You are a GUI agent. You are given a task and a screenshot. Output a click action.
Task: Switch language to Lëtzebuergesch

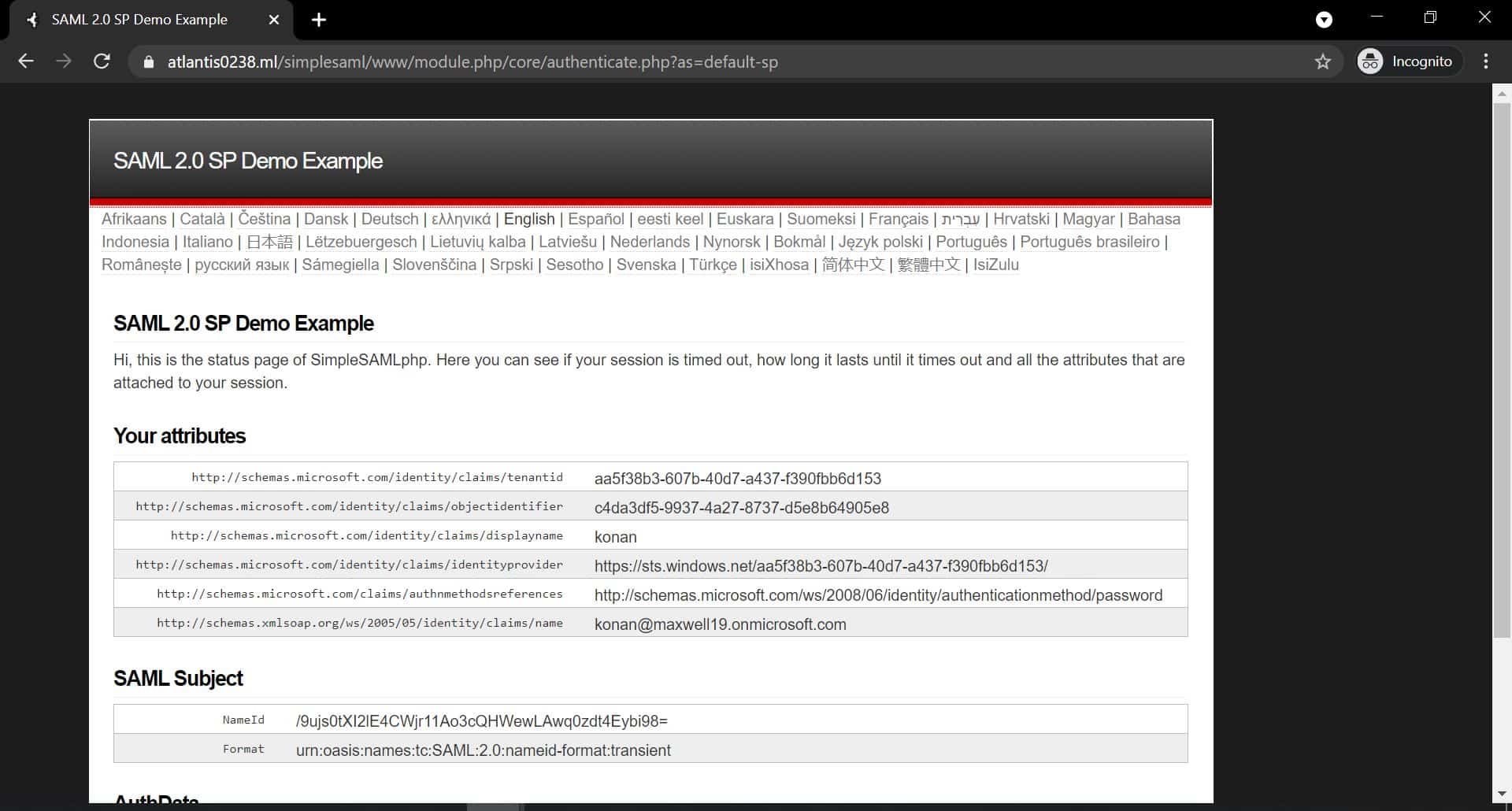(x=361, y=242)
